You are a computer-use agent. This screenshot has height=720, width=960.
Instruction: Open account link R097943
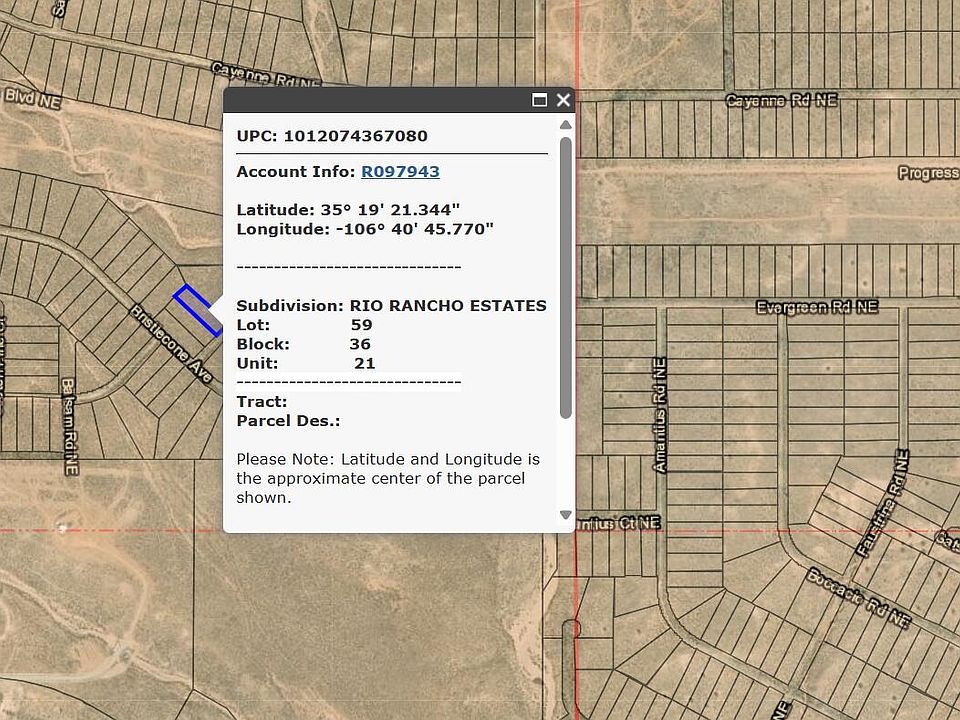click(x=400, y=171)
